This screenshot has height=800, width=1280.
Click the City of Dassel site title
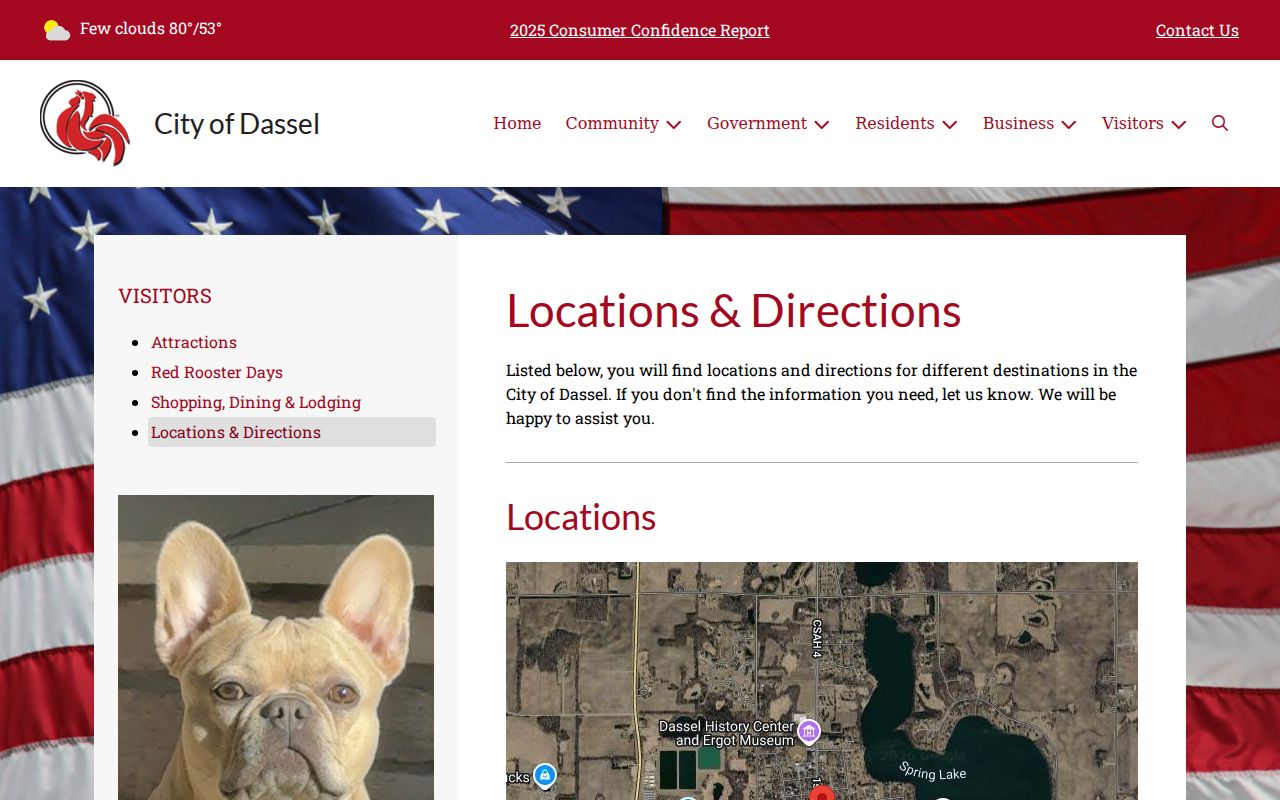237,123
